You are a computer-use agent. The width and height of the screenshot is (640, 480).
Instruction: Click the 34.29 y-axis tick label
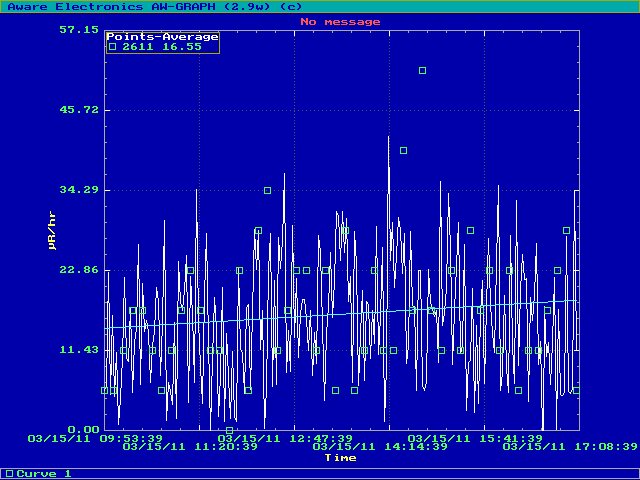point(79,189)
